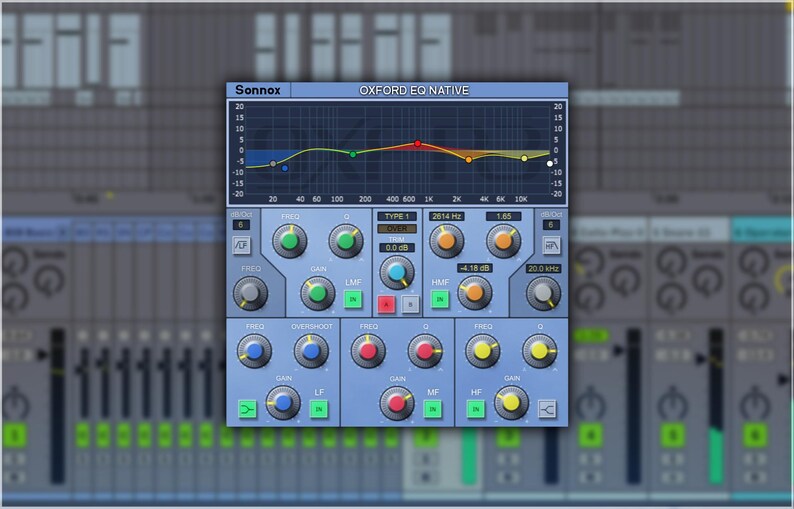The height and width of the screenshot is (509, 794).
Task: Toggle the LF band shelf shape button
Action: coord(247,409)
